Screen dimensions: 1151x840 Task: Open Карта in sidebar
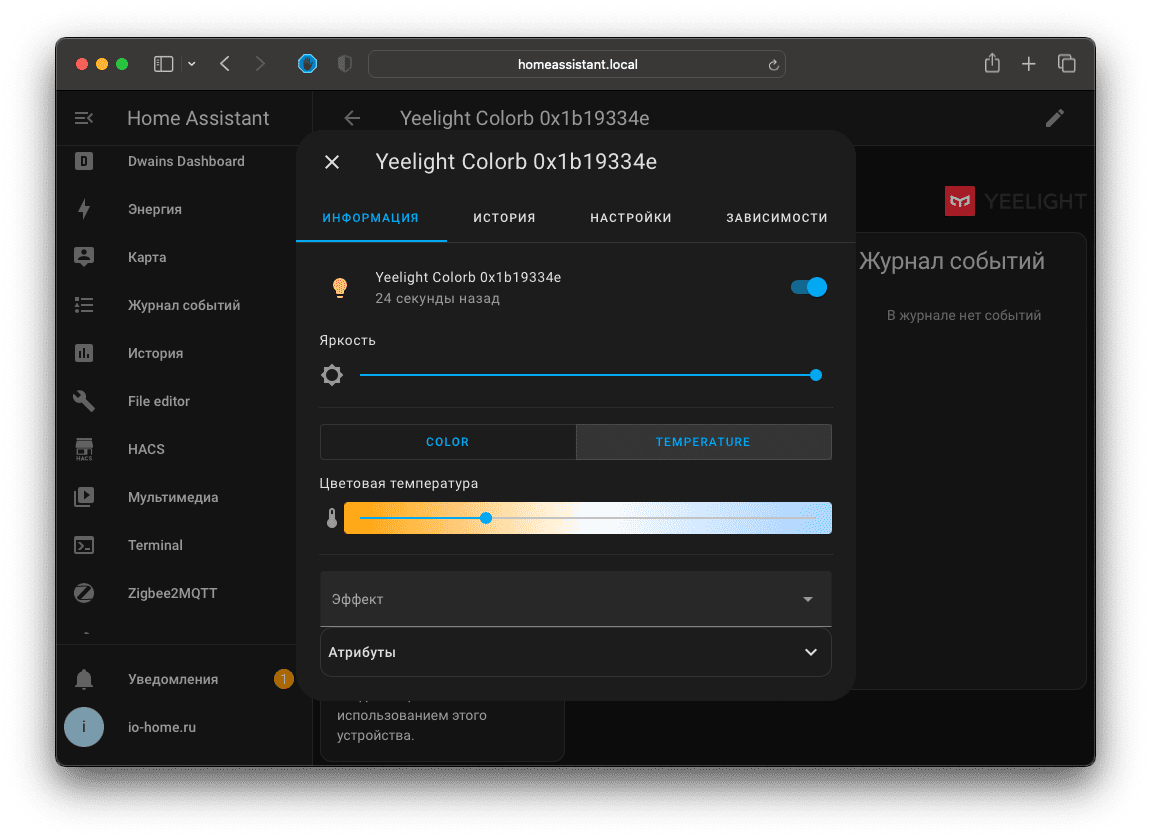point(147,258)
